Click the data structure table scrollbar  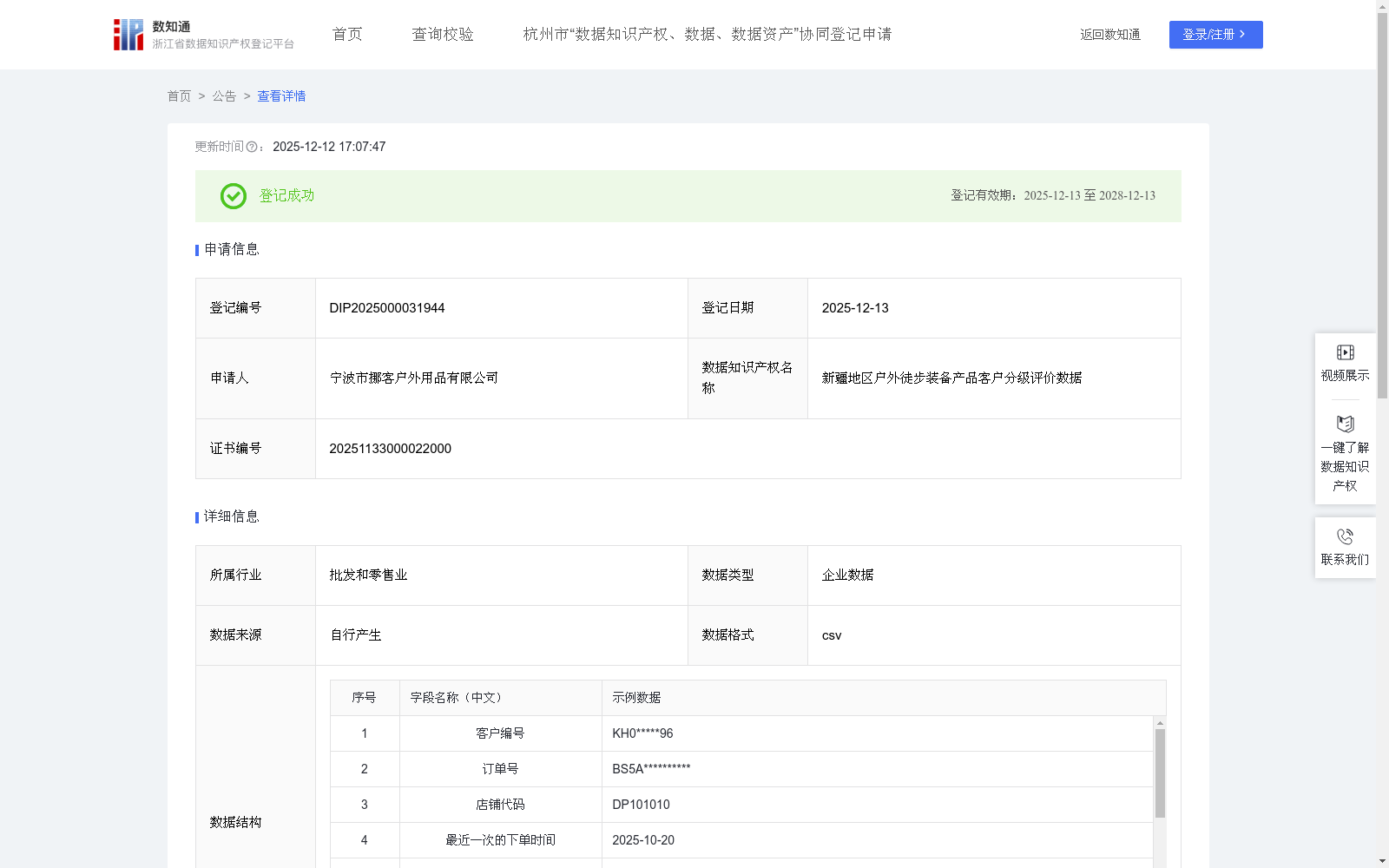[1160, 773]
